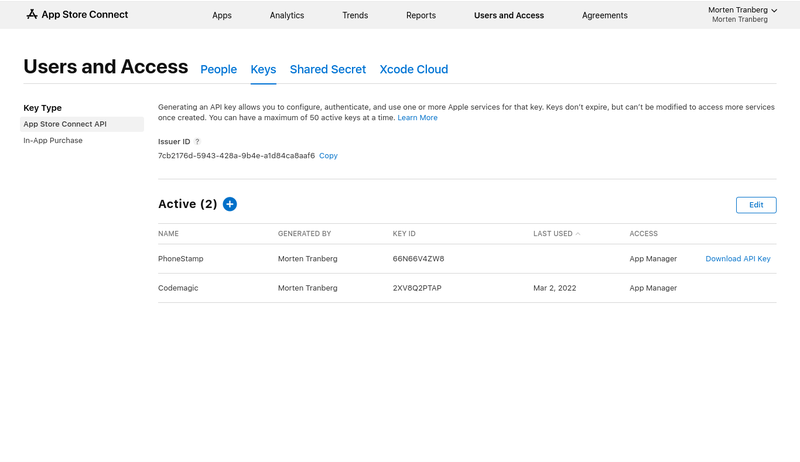800x462 pixels.
Task: Go to Analytics in the top navigation
Action: (287, 15)
